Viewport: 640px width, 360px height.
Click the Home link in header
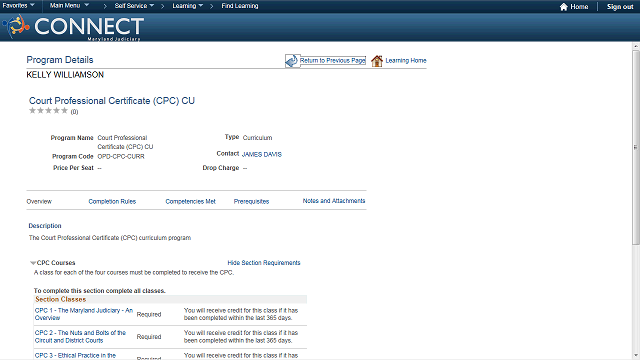coord(579,7)
